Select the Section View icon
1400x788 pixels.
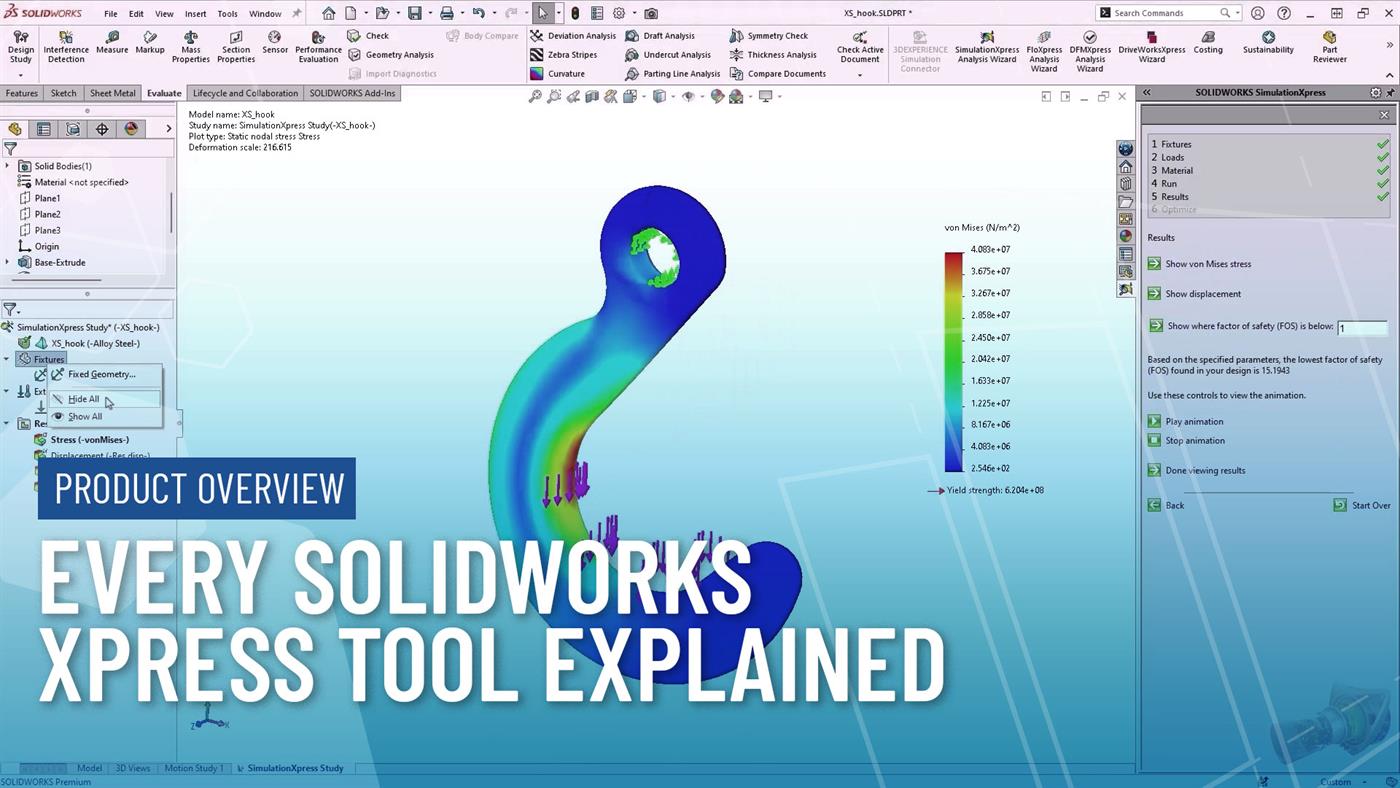click(x=591, y=97)
